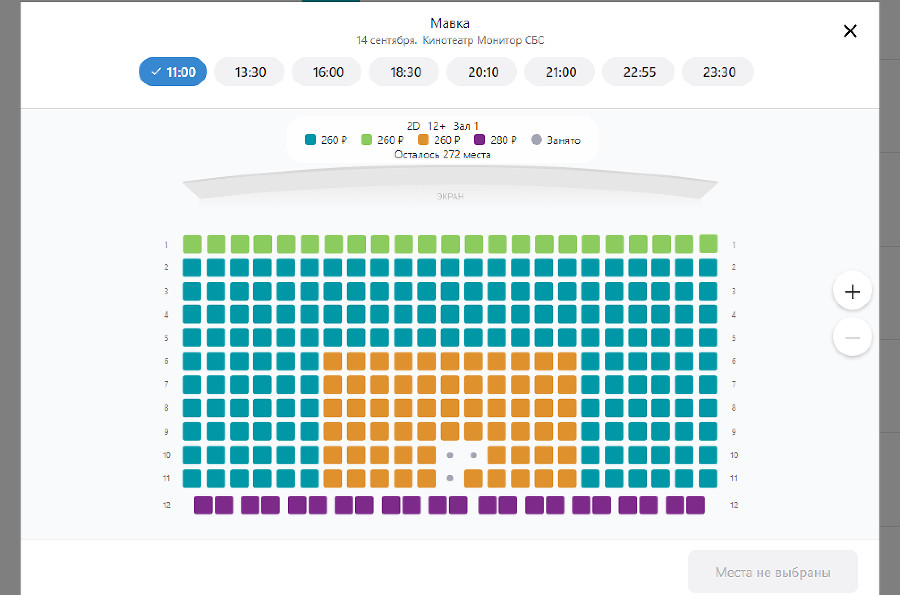Choose the 22:55 showtime

[638, 72]
